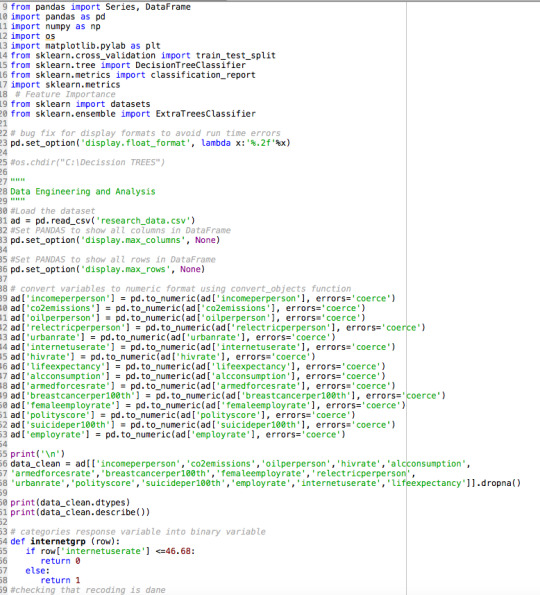Screen dimensions: 540x595
Task: Click the '#checking that recoding is dane' comment
Action: pyautogui.click(x=88, y=590)
